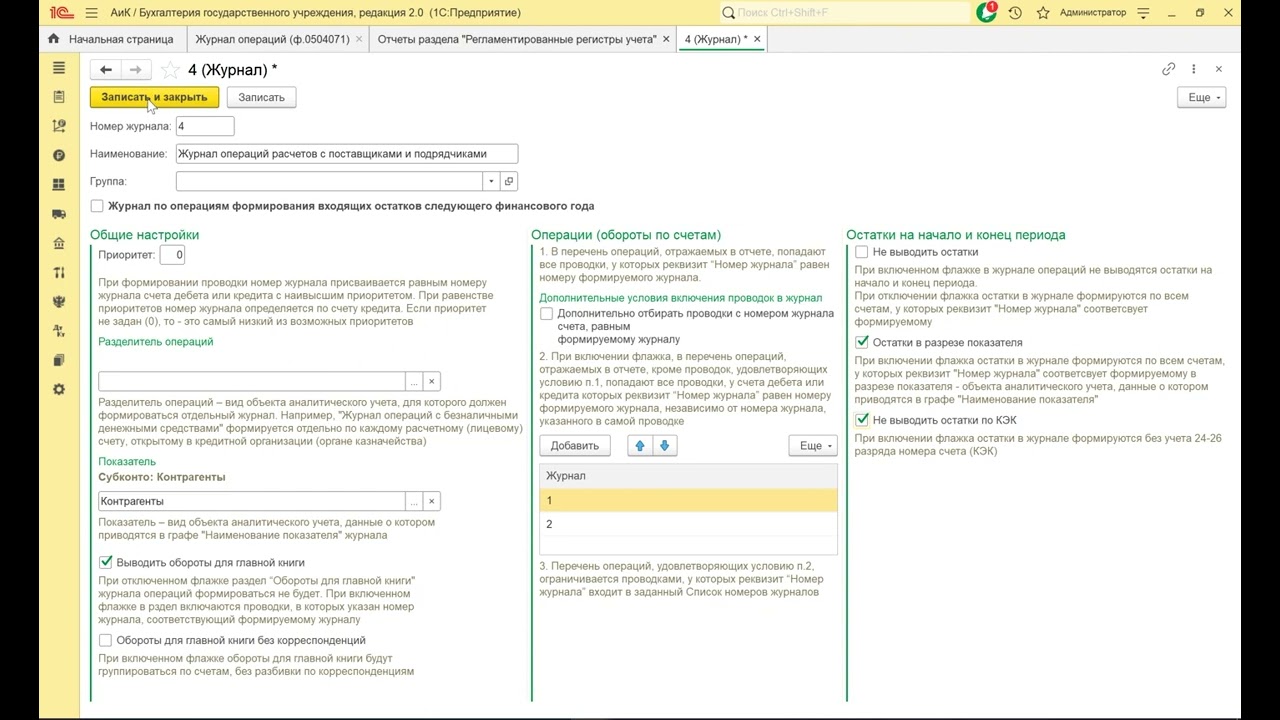Open the coat of arms section icon
Screen dimensions: 1280x720
59,301
